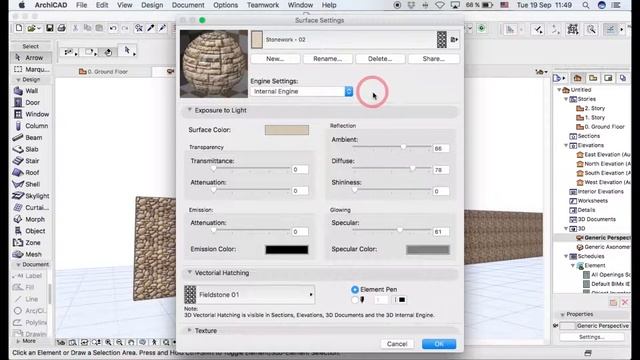The height and width of the screenshot is (360, 640).
Task: Click the Settings... button in navigator properties
Action: click(x=592, y=337)
